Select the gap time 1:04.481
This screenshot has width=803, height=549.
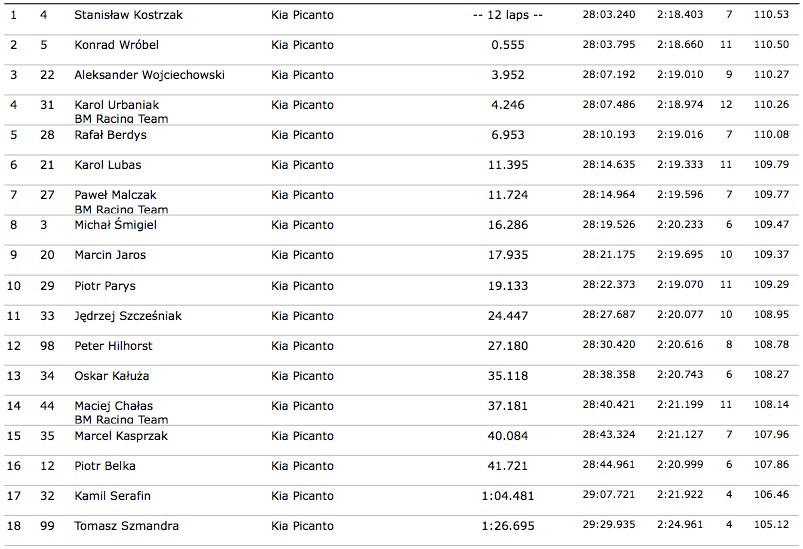click(x=508, y=496)
